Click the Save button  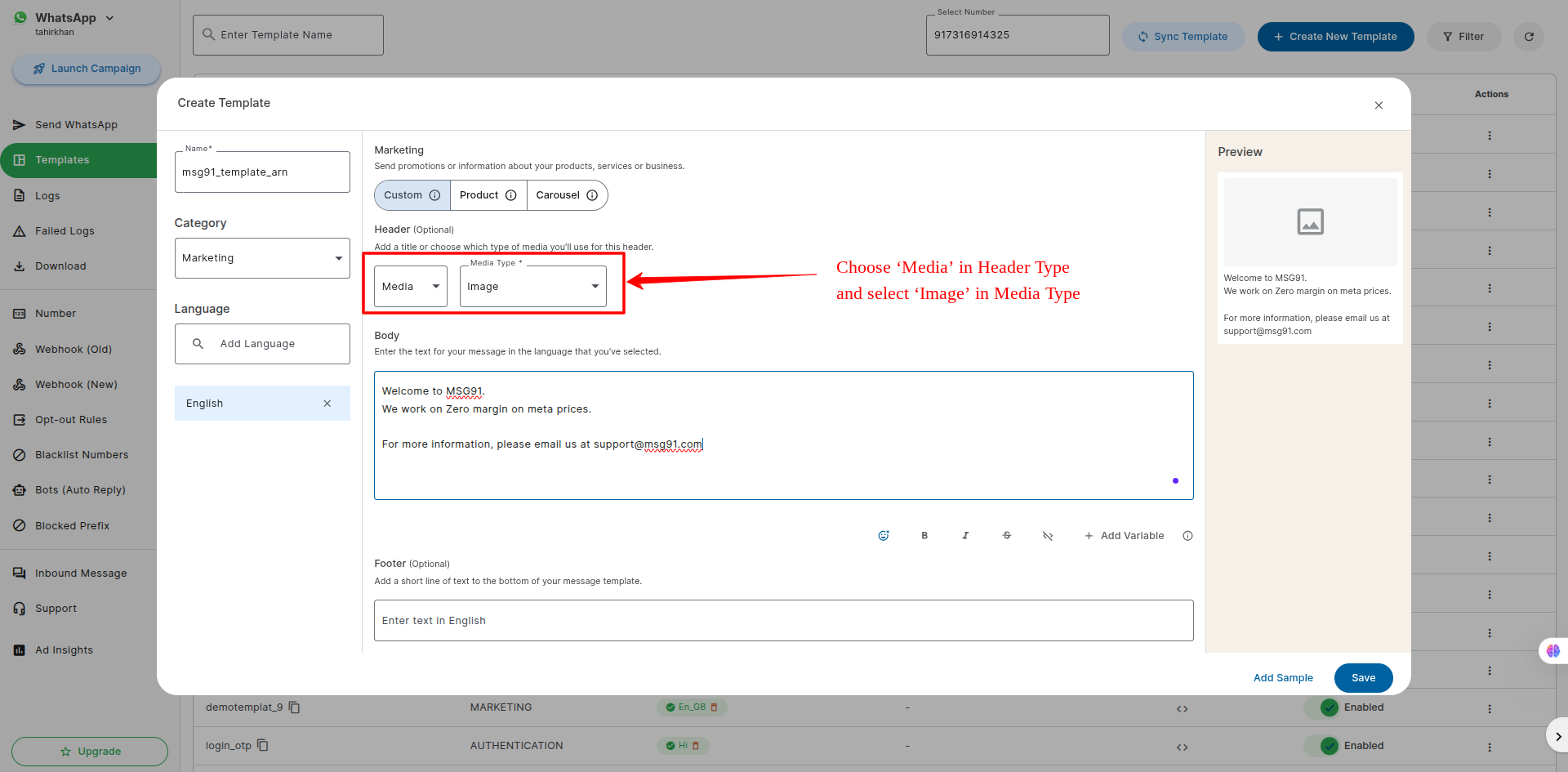pyautogui.click(x=1363, y=678)
